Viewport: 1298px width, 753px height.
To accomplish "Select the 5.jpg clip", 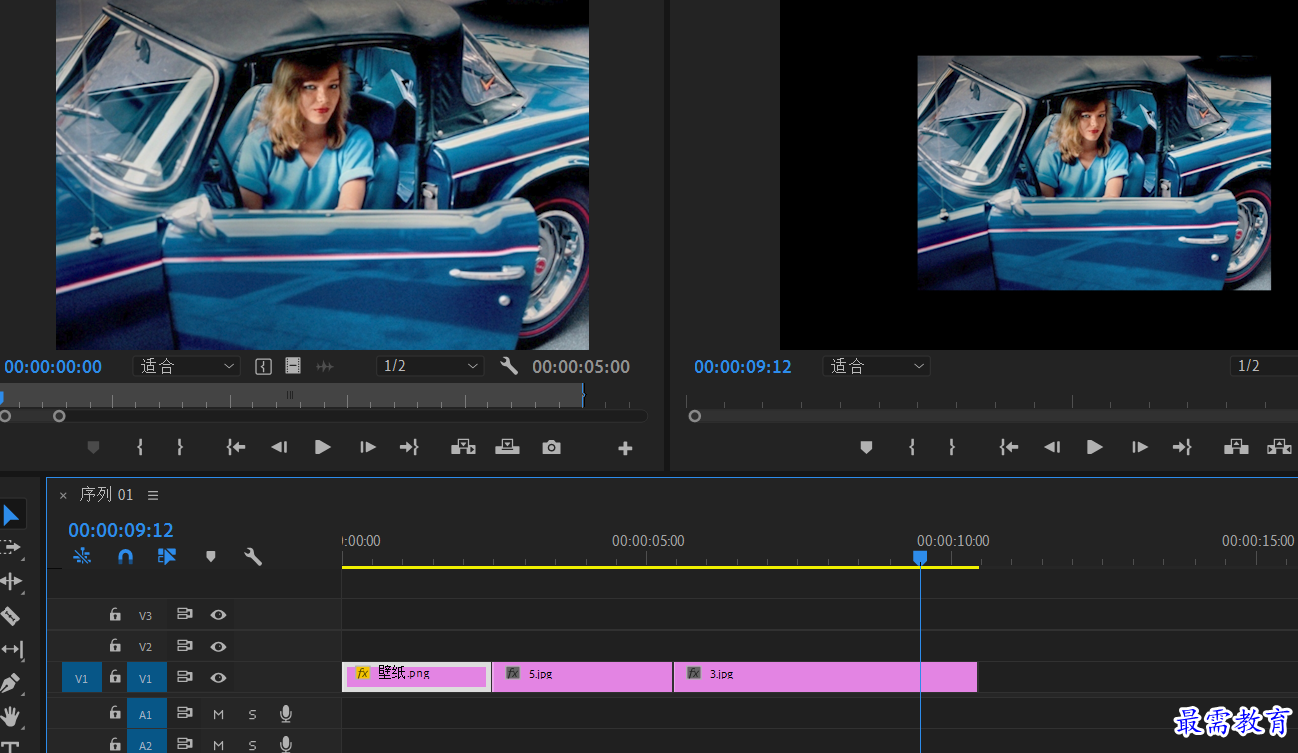I will click(x=582, y=677).
